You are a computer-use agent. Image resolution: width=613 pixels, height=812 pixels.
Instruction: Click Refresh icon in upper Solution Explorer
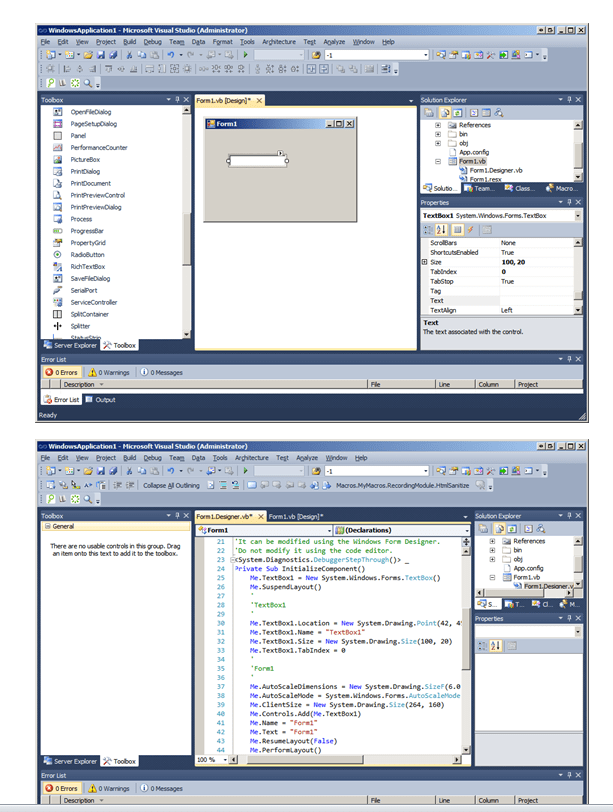[x=457, y=113]
